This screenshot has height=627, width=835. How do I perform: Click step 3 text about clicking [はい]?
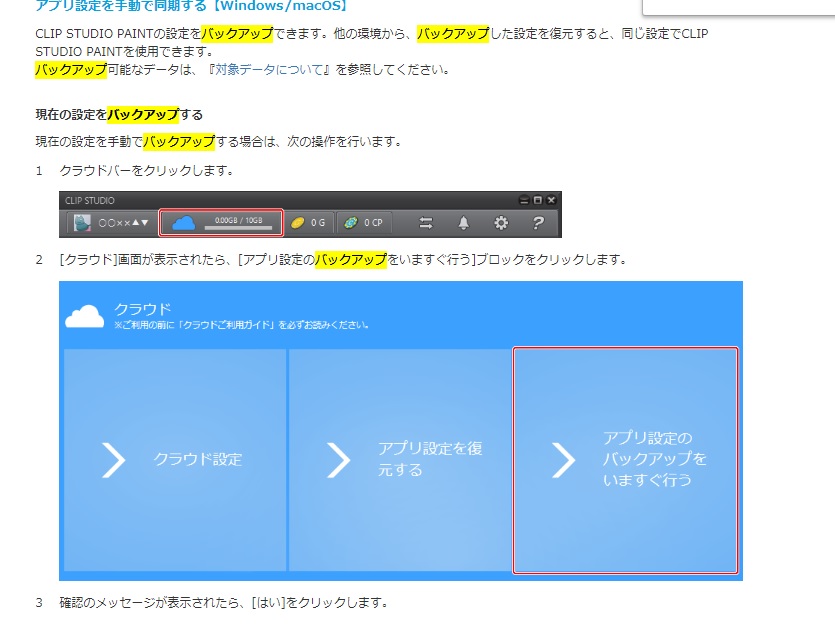224,602
